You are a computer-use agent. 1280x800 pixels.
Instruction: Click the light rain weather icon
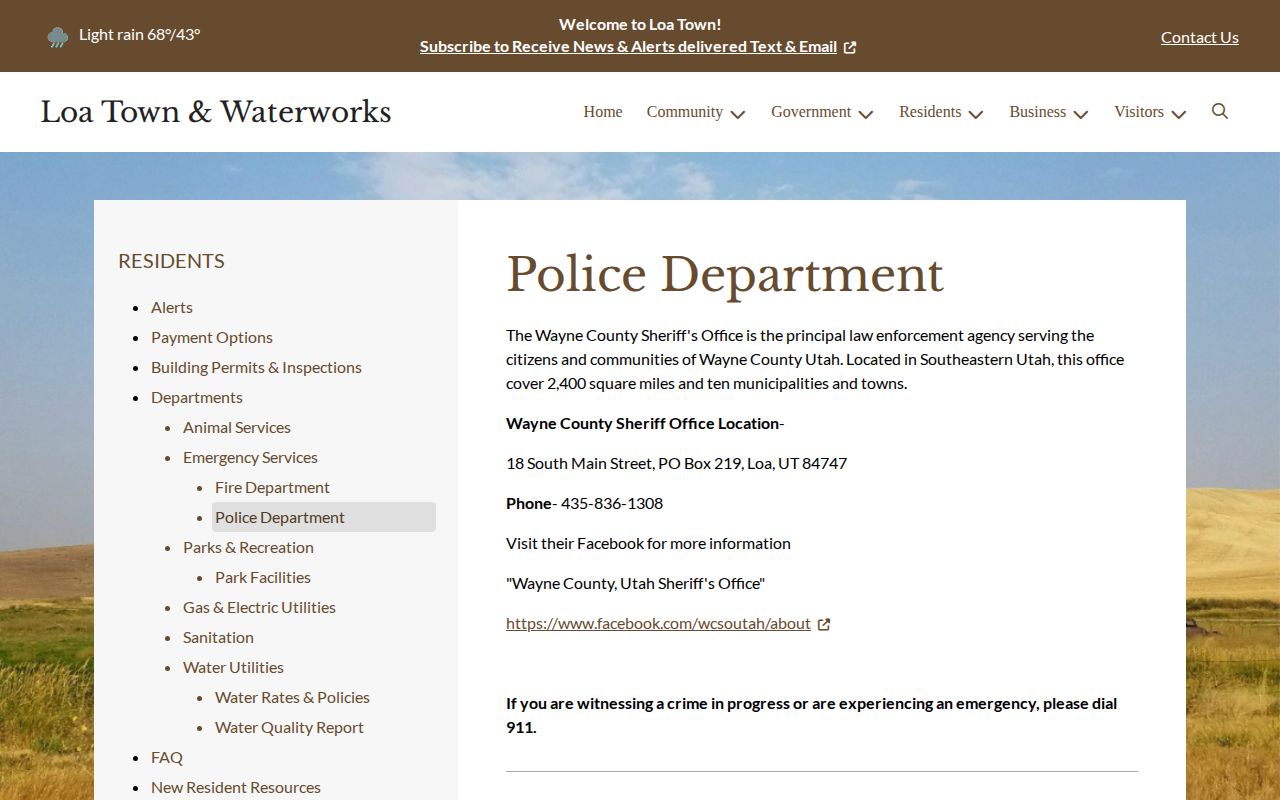pyautogui.click(x=58, y=37)
